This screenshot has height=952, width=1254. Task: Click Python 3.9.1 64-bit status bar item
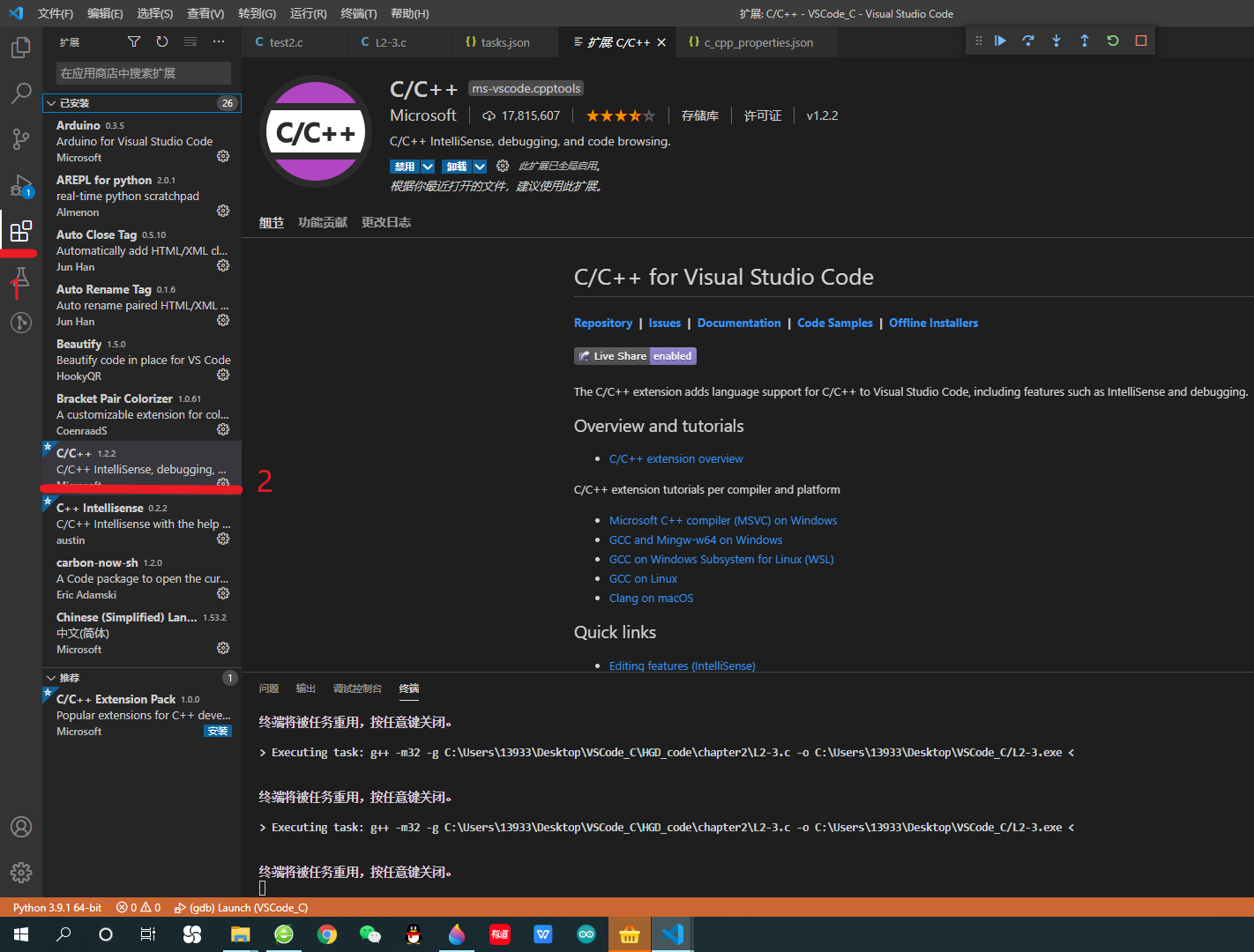point(57,907)
